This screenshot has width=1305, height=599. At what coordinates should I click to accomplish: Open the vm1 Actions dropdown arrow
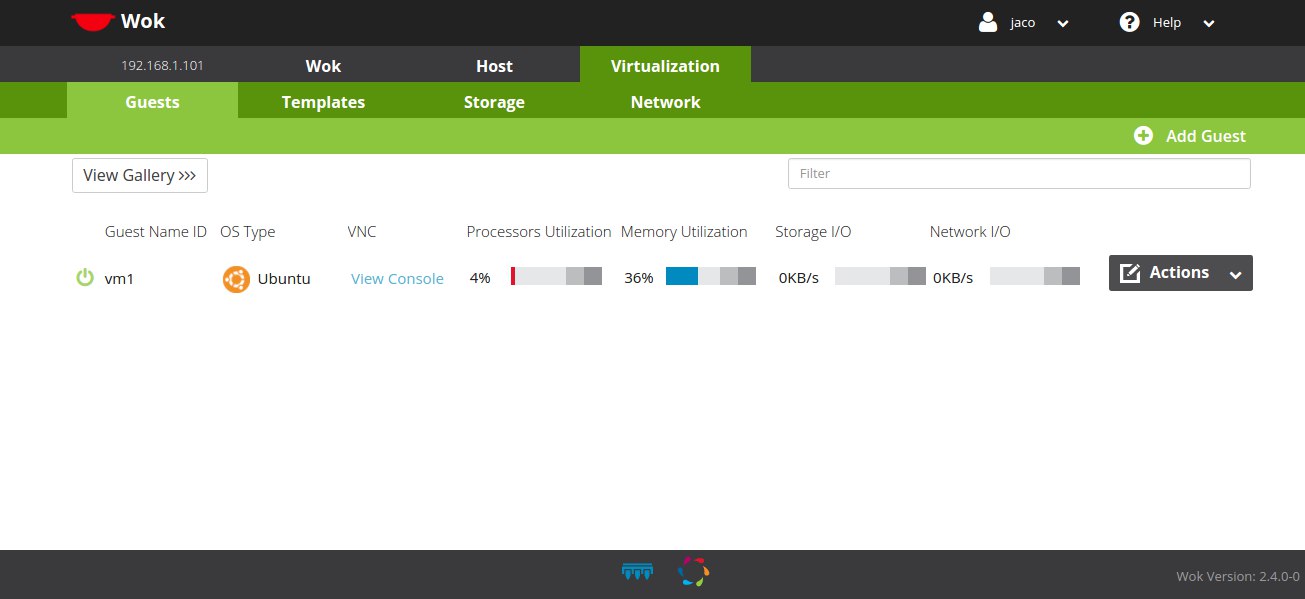tap(1235, 275)
